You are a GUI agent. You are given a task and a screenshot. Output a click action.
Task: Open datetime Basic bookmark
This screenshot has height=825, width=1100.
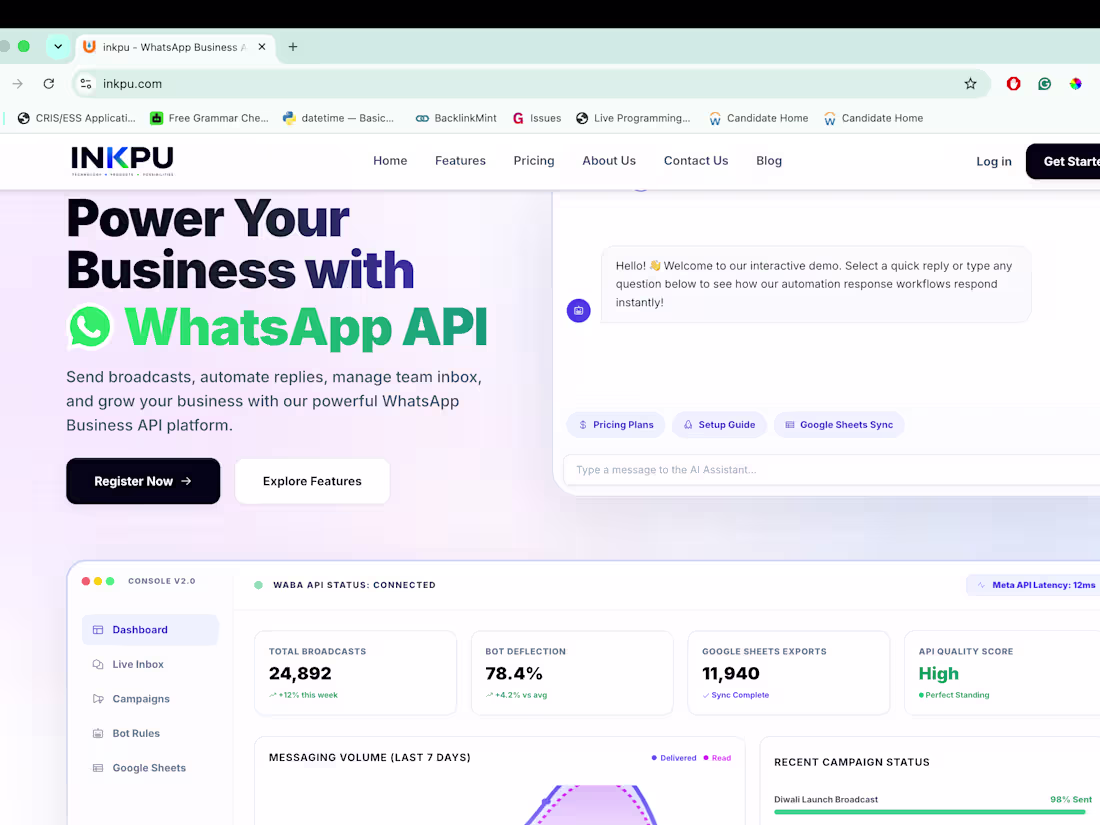pos(338,118)
